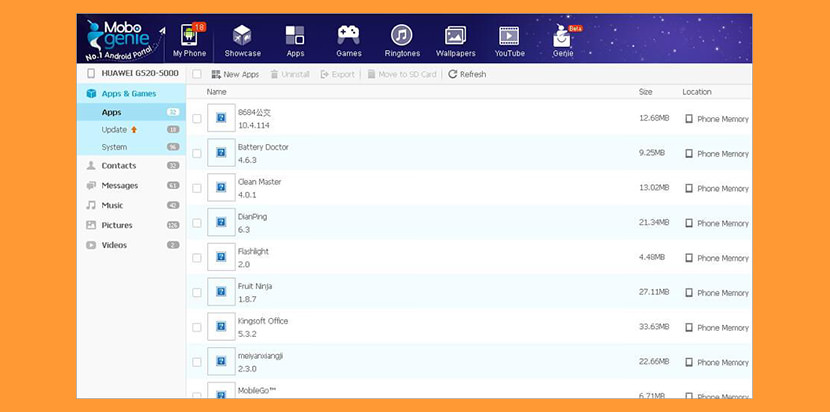This screenshot has height=412, width=830.
Task: Sort by the Location column header
Action: [x=697, y=92]
